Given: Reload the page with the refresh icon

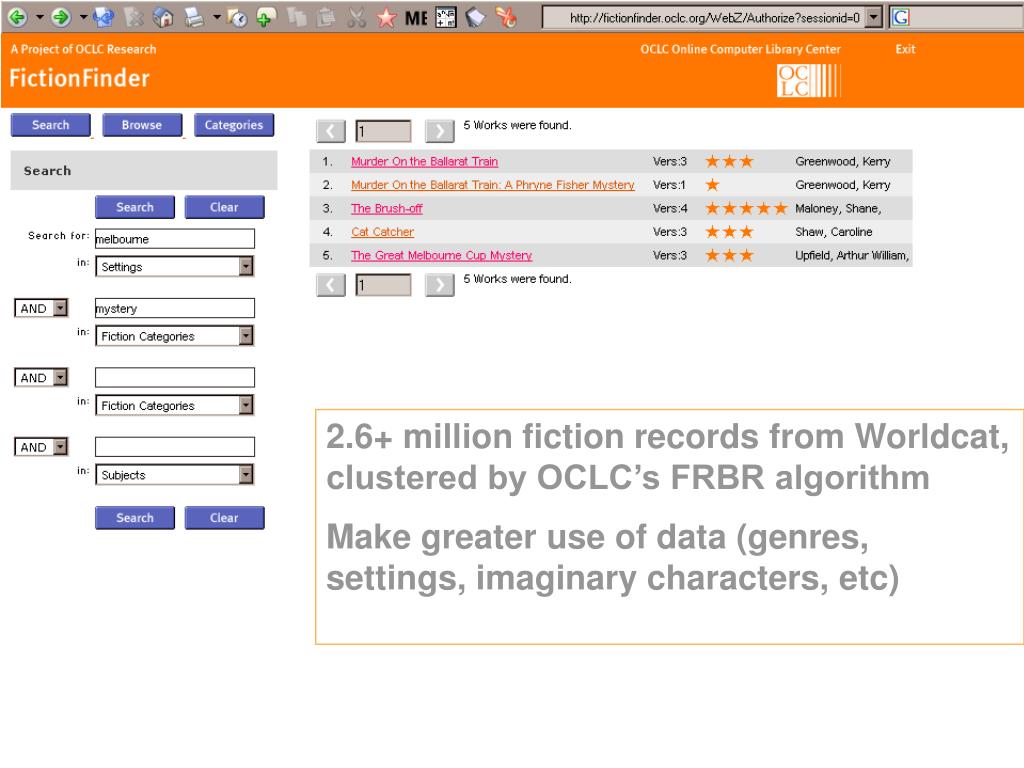Looking at the screenshot, I should pyautogui.click(x=103, y=17).
